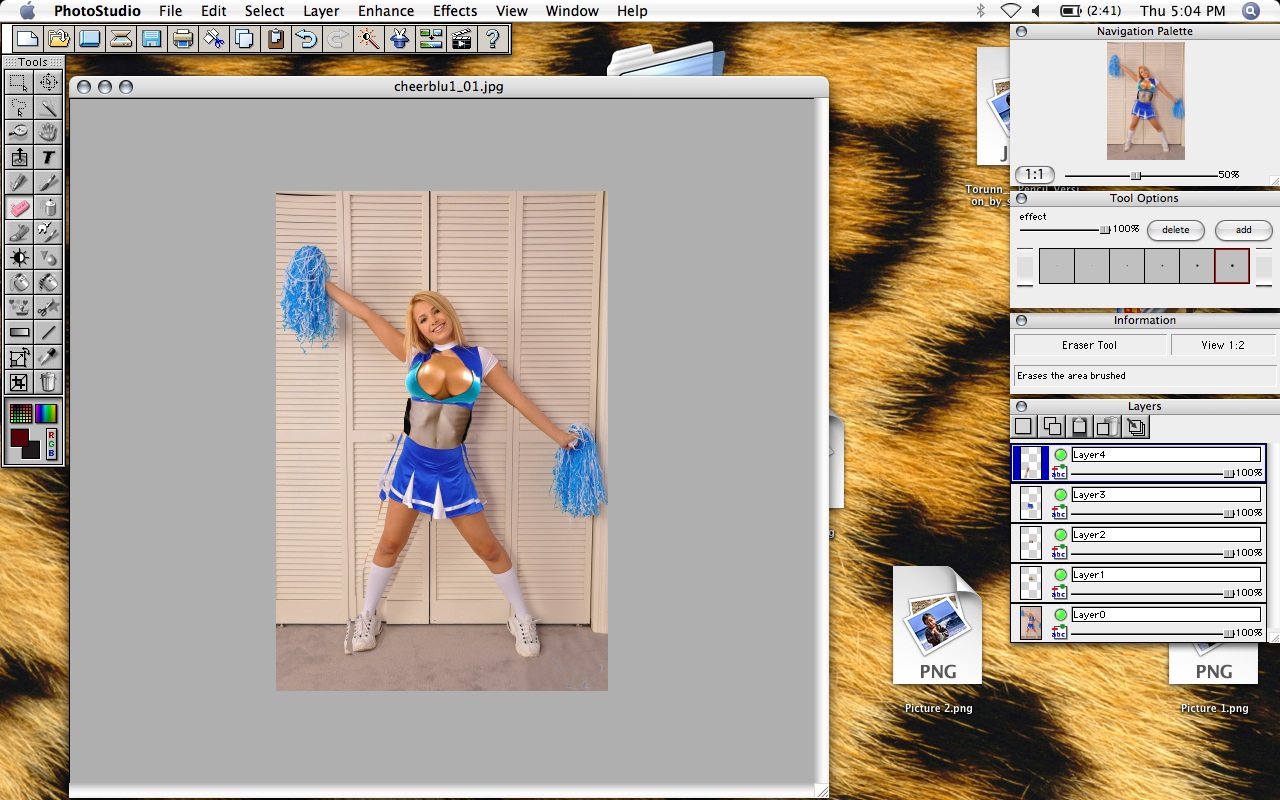Click the 1:1 zoom button in Navigation Palette
The image size is (1280, 800).
1034,175
